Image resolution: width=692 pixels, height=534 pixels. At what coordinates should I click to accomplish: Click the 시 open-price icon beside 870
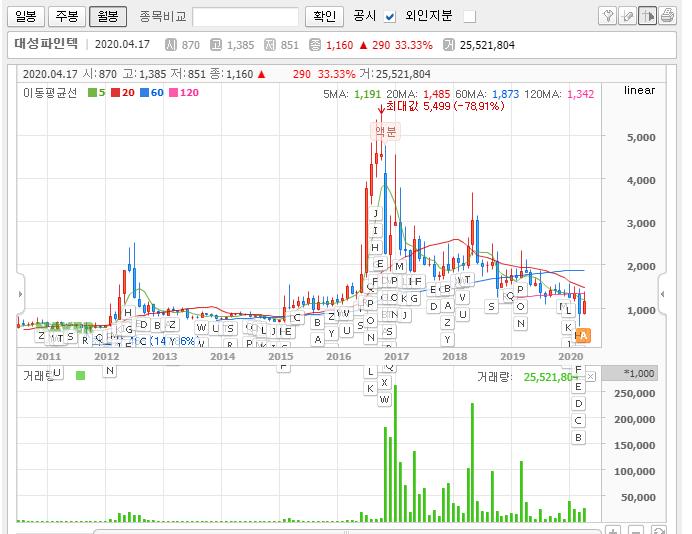[x=171, y=45]
